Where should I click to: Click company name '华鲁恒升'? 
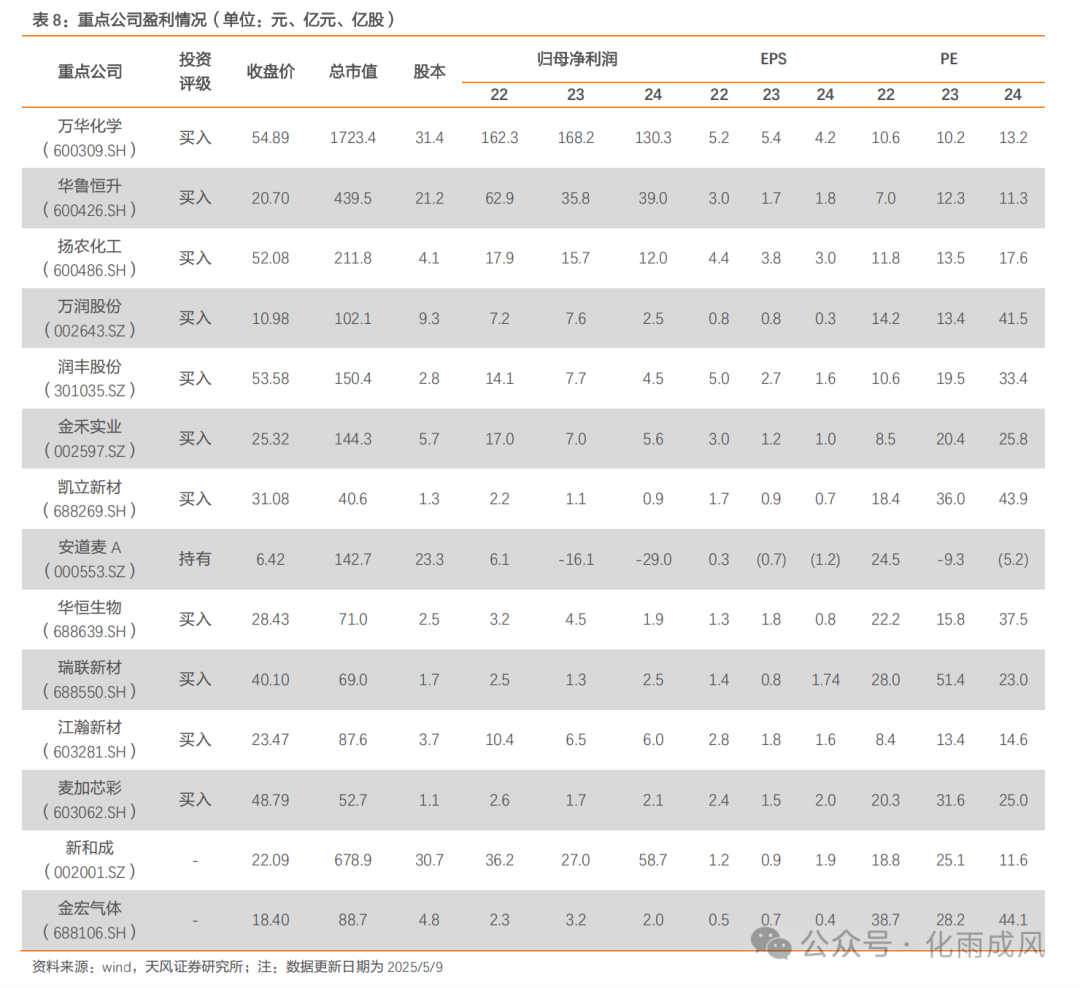point(90,186)
